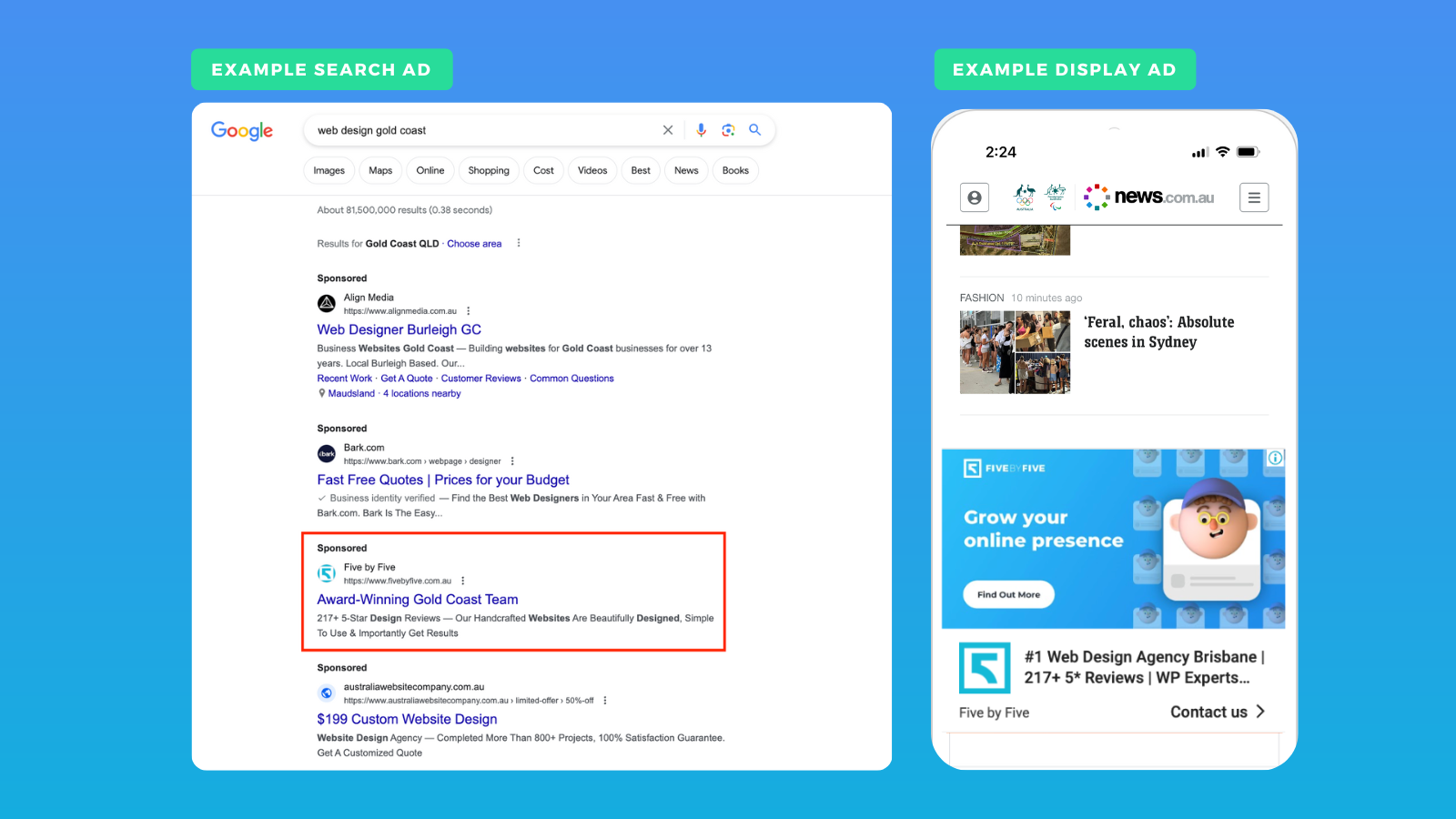Click the Choose area link
1456x819 pixels.
(474, 244)
